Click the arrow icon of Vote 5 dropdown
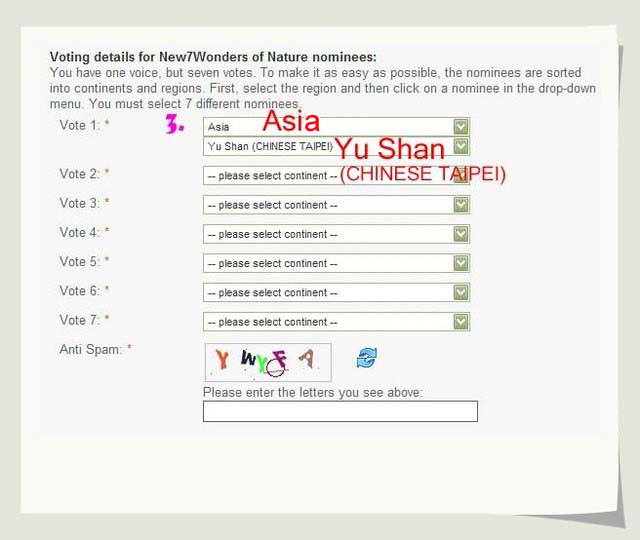The width and height of the screenshot is (640, 540). (461, 263)
